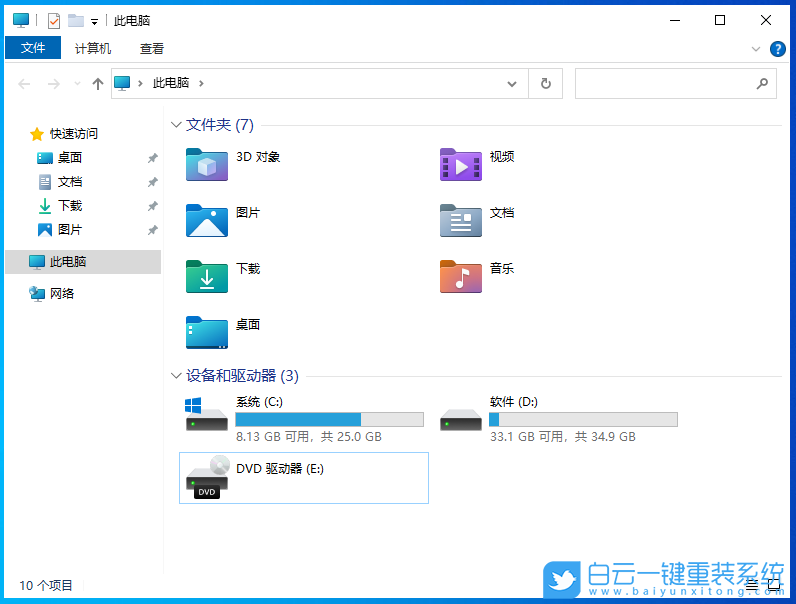Click 此电脑 breadcrumb in address bar
Image resolution: width=796 pixels, height=604 pixels.
[x=171, y=83]
